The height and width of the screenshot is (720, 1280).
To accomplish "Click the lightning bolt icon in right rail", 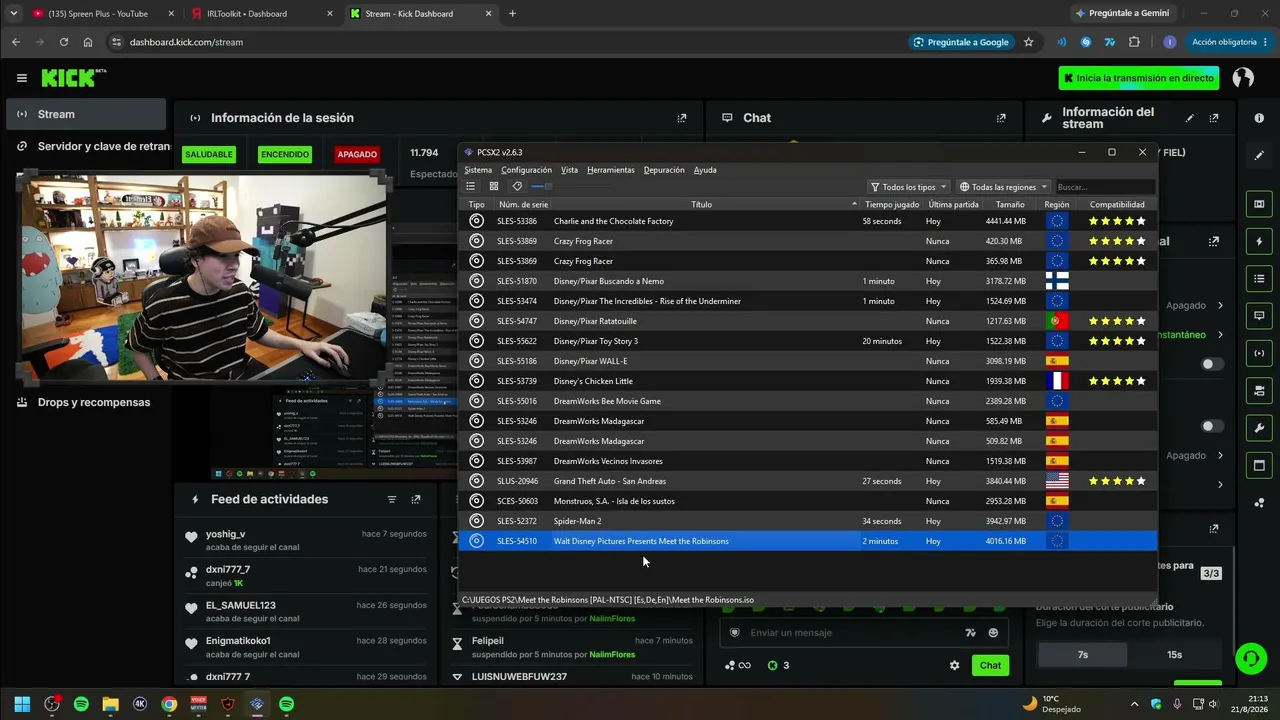I will (1259, 241).
